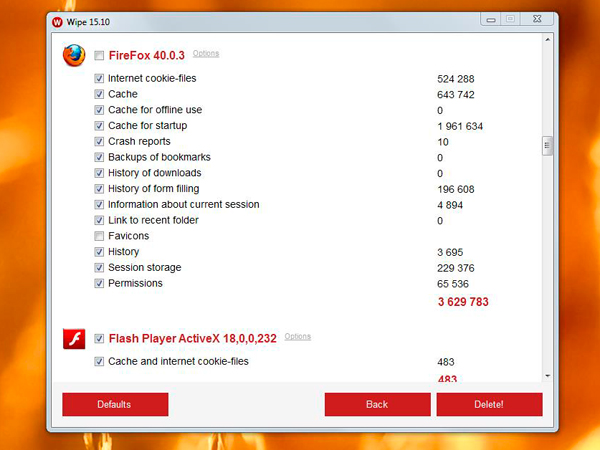
Task: Uncheck Internet cookie-files checkbox
Action: pos(99,78)
